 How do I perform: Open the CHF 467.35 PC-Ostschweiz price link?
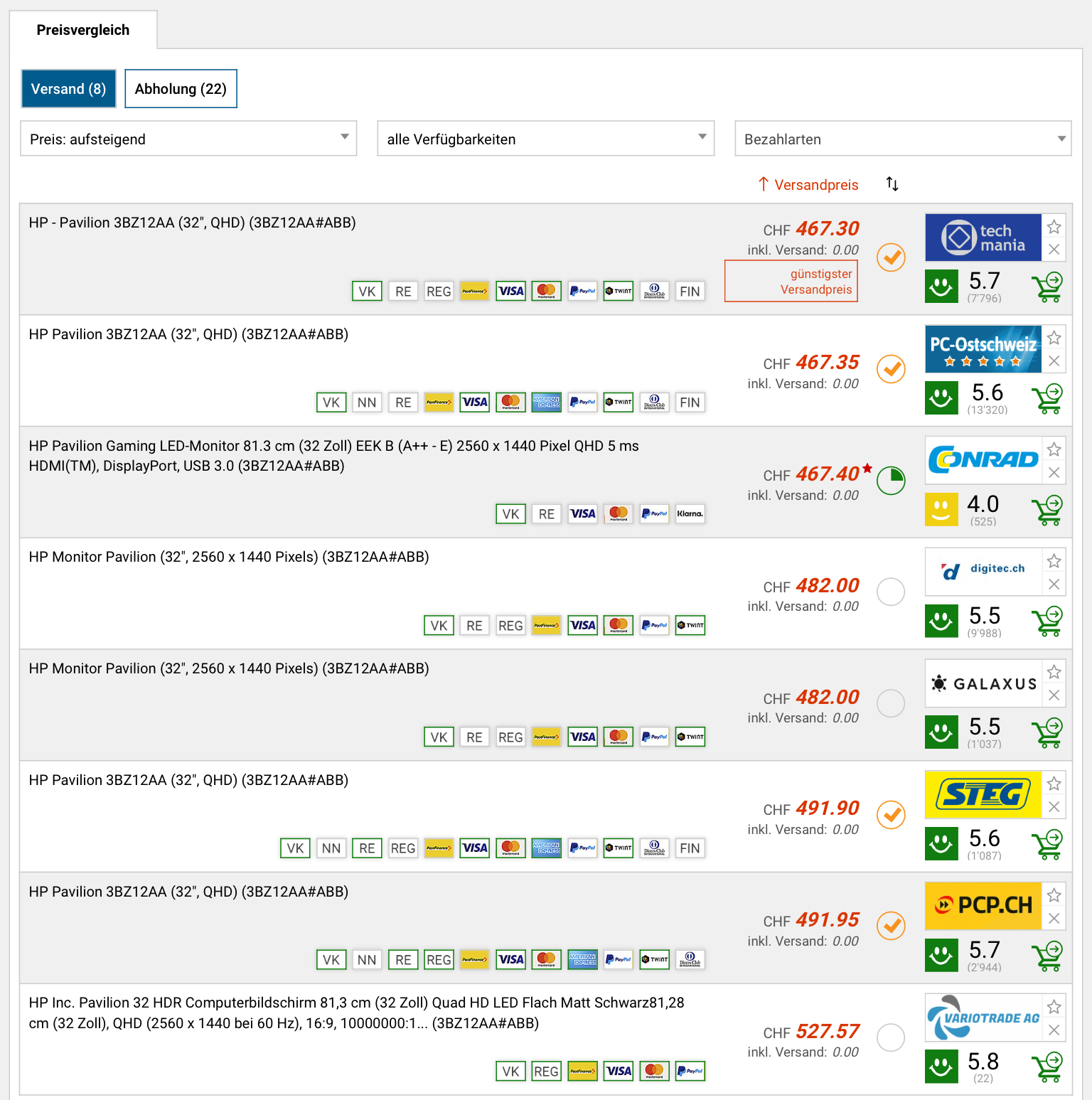point(827,363)
